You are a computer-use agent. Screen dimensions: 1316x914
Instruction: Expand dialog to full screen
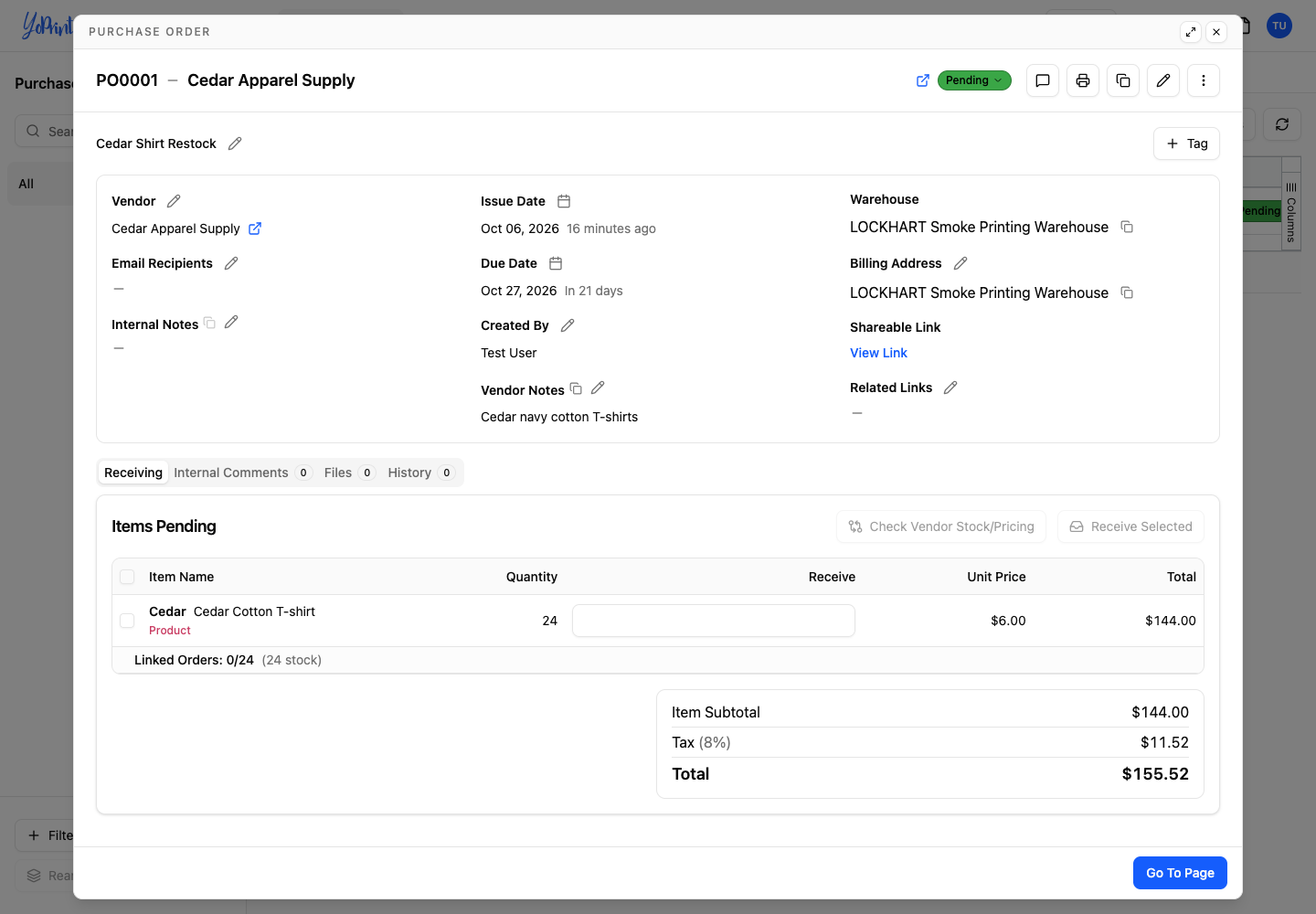[x=1191, y=32]
